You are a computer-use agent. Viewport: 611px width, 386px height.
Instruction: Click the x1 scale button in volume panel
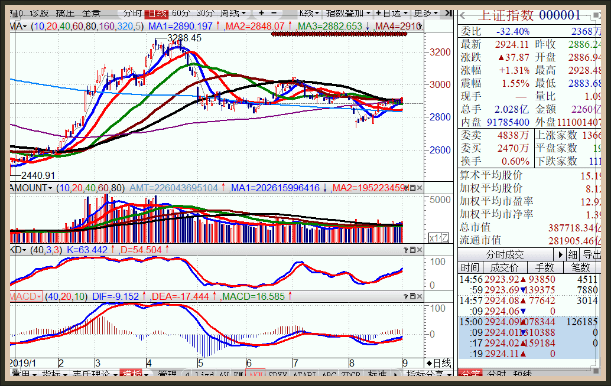(434, 238)
